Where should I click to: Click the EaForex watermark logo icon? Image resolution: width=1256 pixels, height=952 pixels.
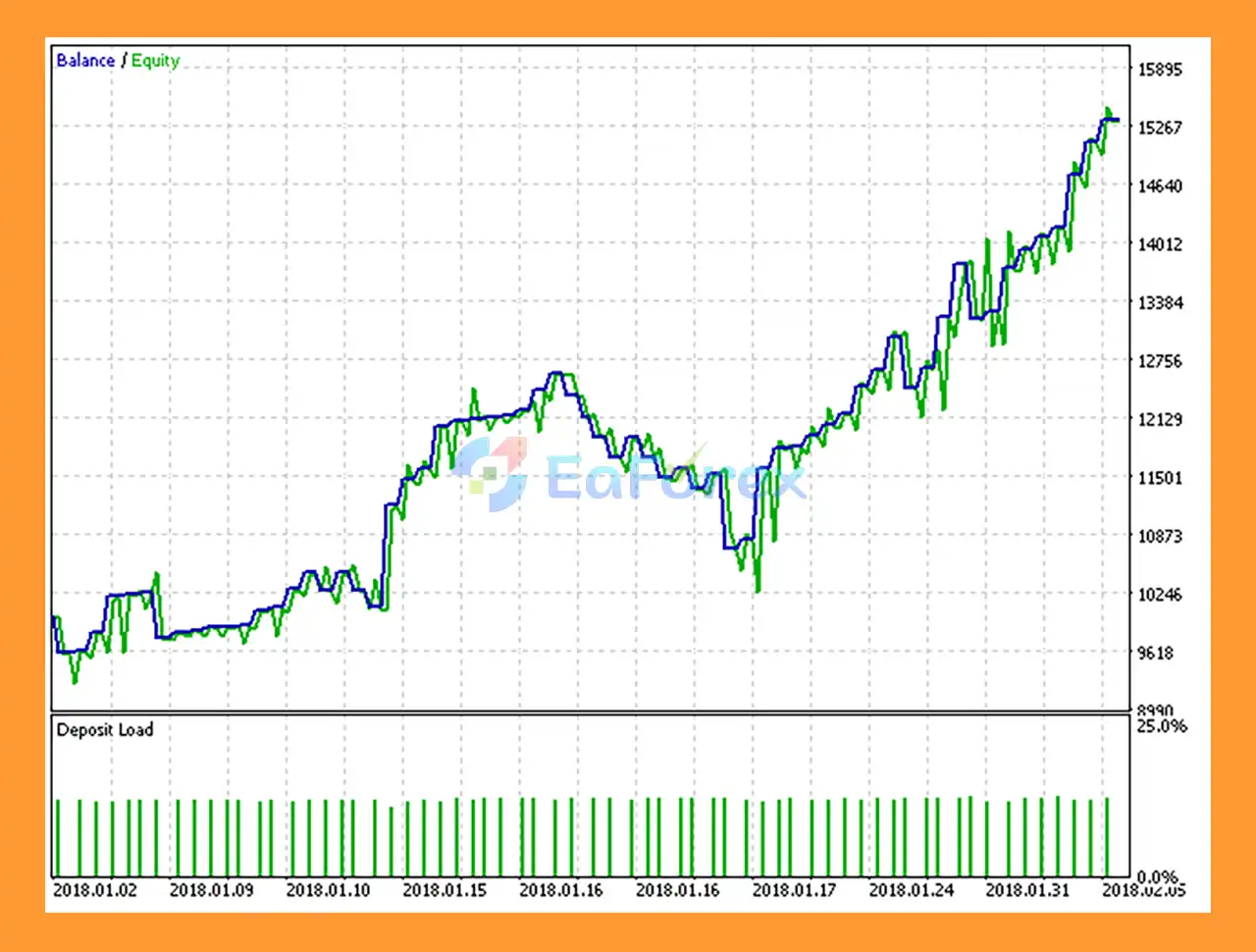[492, 474]
